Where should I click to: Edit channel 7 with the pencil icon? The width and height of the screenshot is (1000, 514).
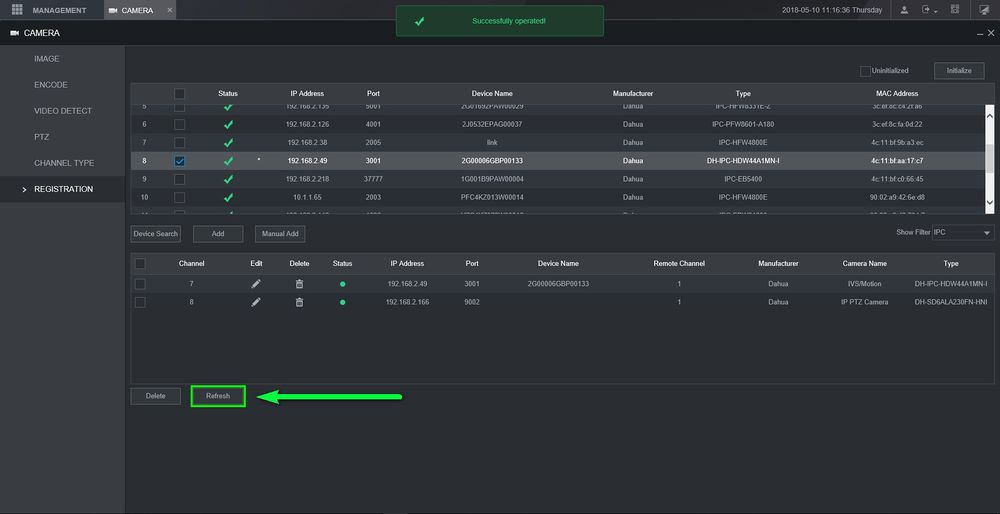coord(256,284)
